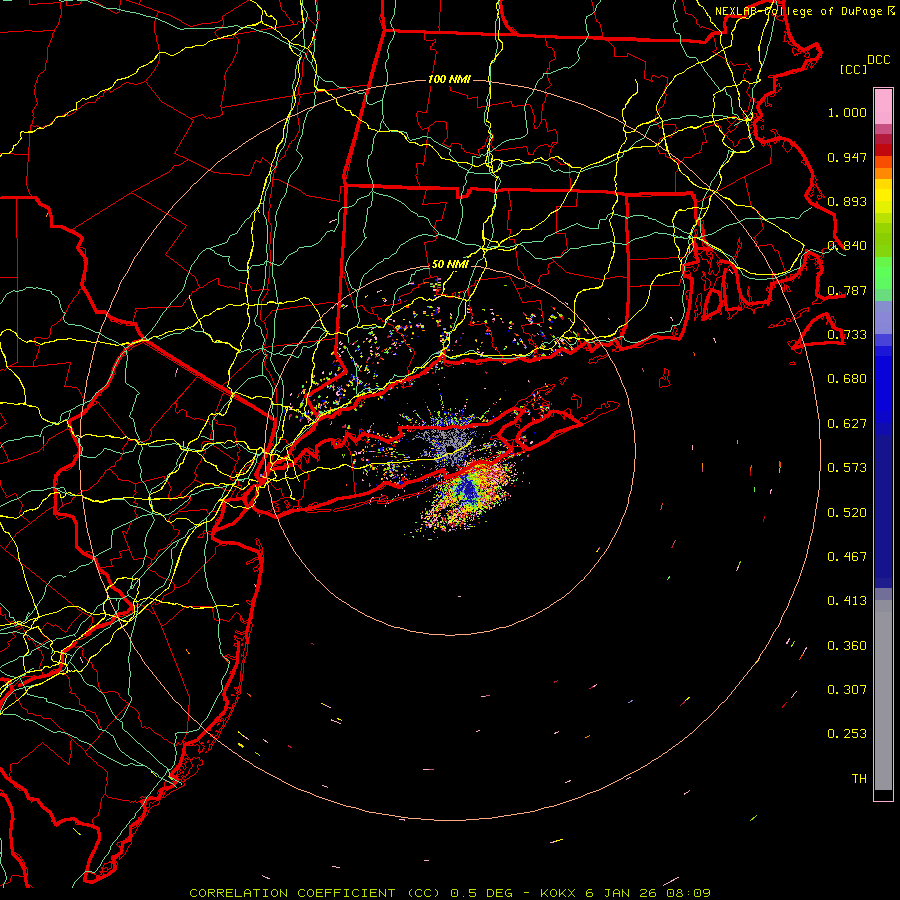Click the DCC label above the color scale
Viewport: 900px width, 900px height.
click(x=878, y=59)
